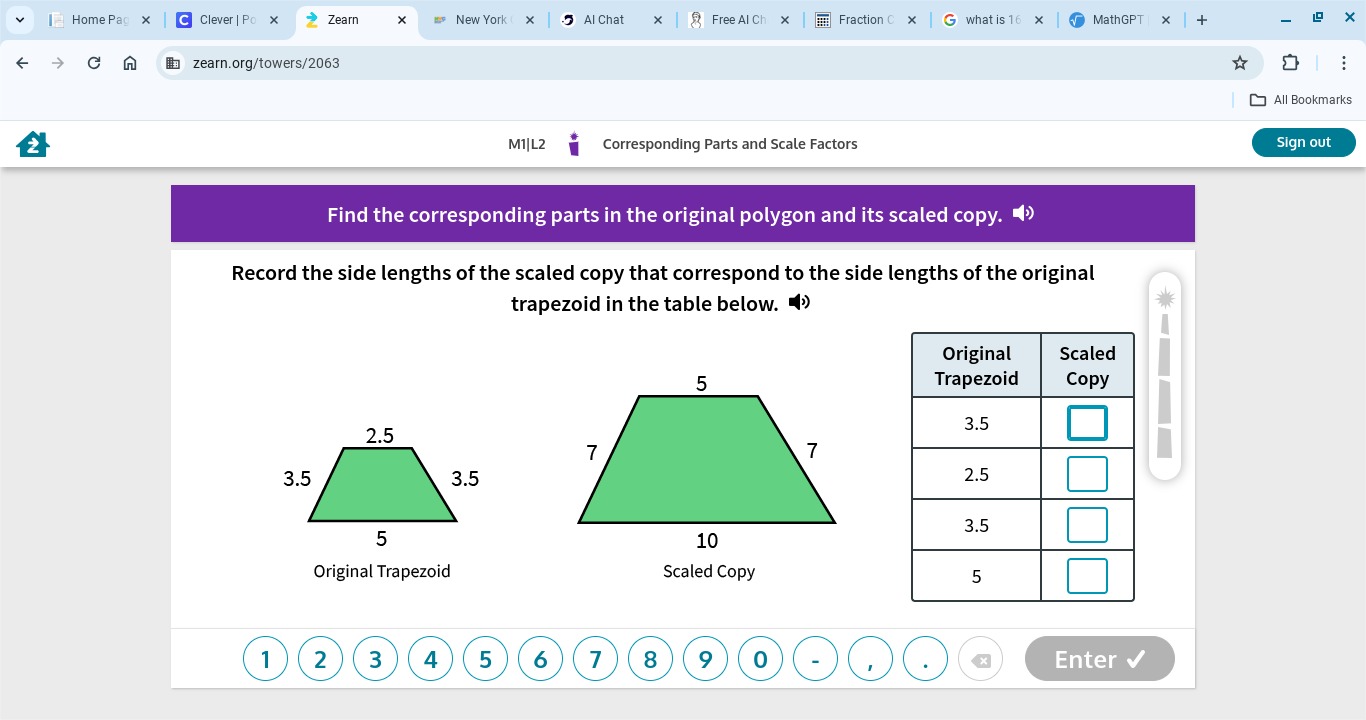Click the lesson progress tower bar

coord(1165,375)
